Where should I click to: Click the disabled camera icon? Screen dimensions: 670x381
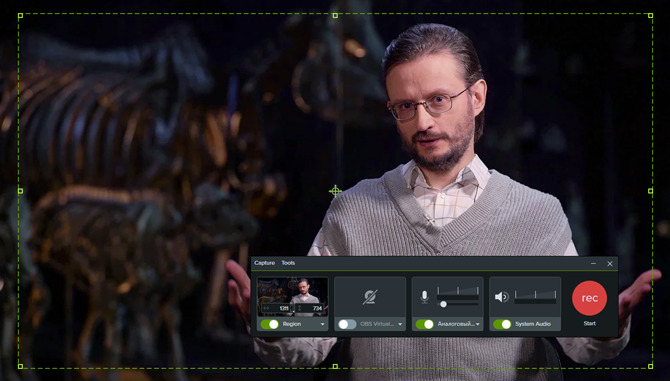tap(370, 297)
